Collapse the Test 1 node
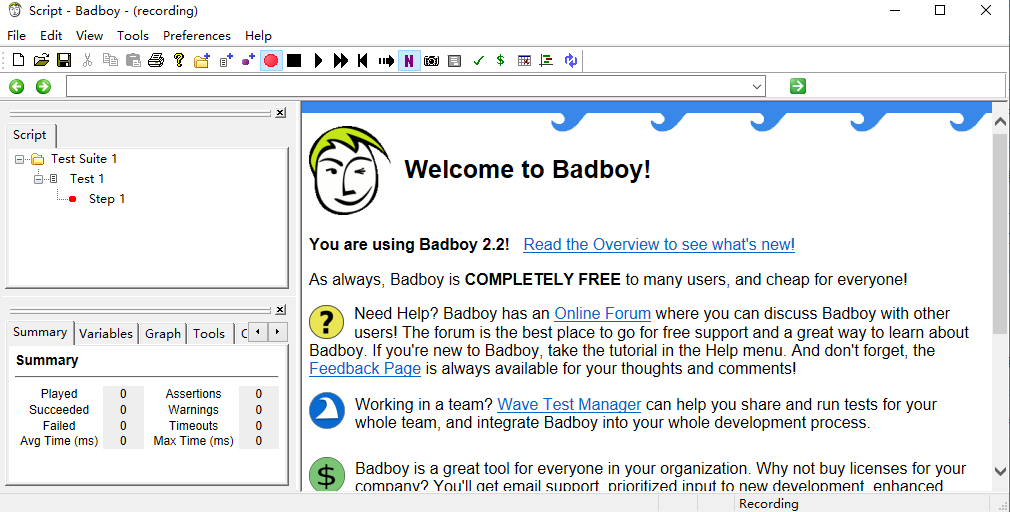The height and width of the screenshot is (512, 1010). (x=38, y=179)
